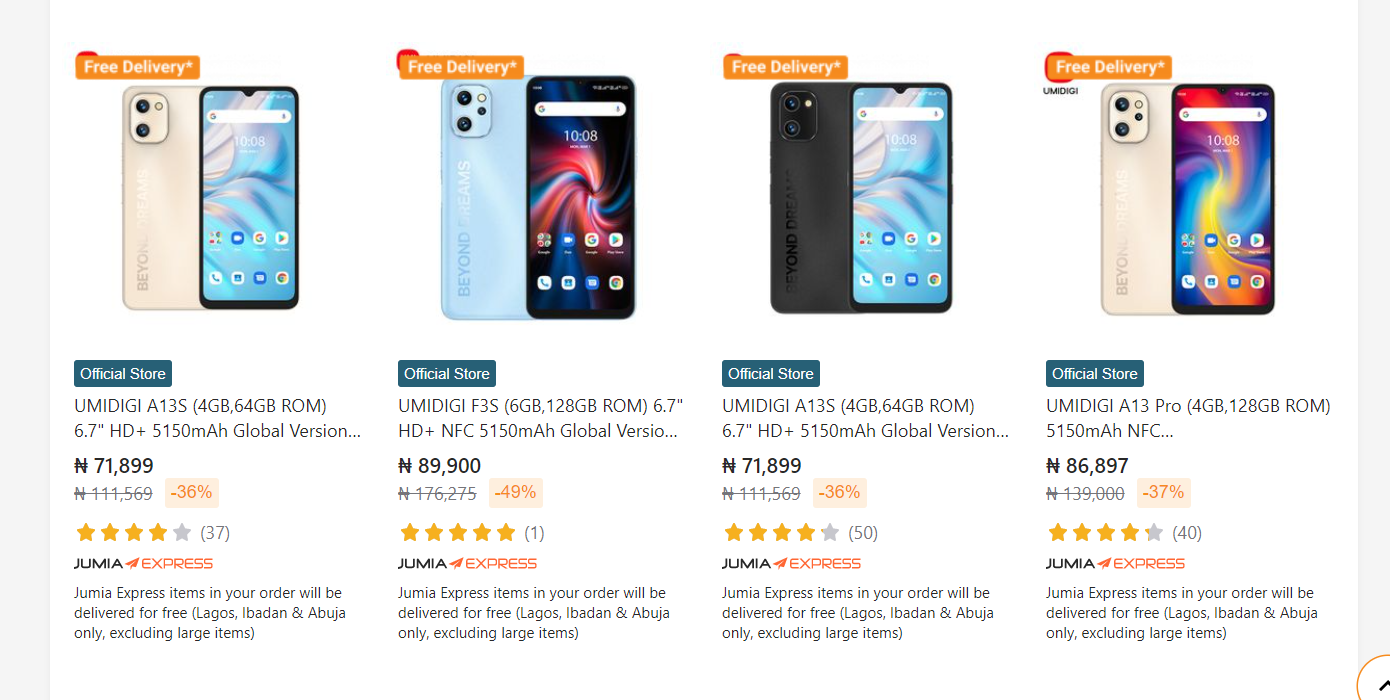The image size is (1390, 700).
Task: Open the blue UMIDIGI F3S phone image
Action: tap(538, 197)
